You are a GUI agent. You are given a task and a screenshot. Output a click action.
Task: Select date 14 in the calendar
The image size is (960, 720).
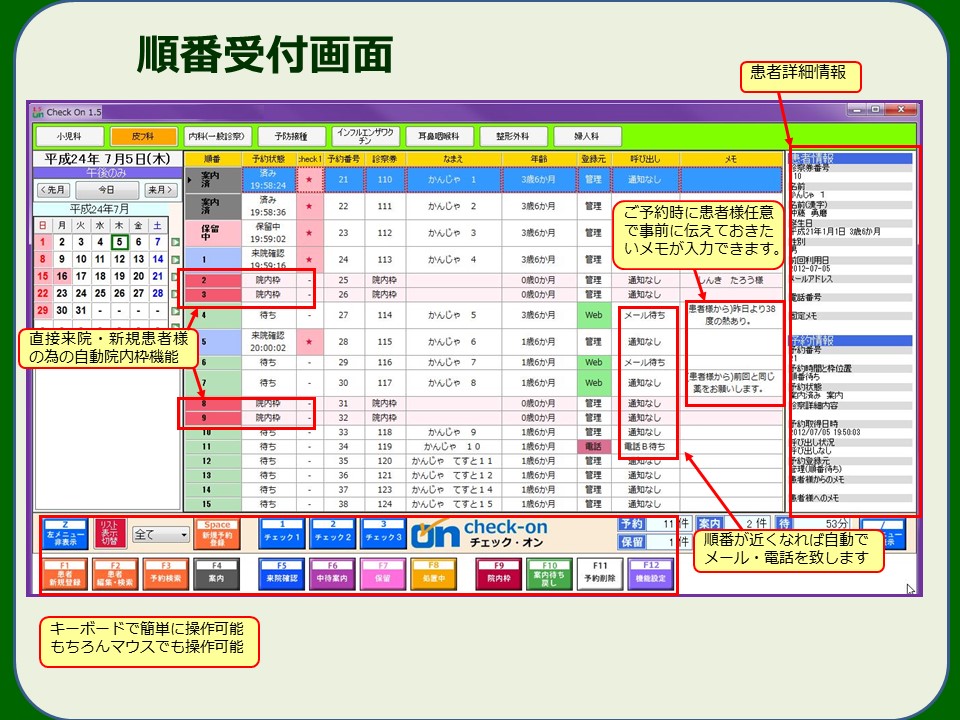(x=158, y=259)
